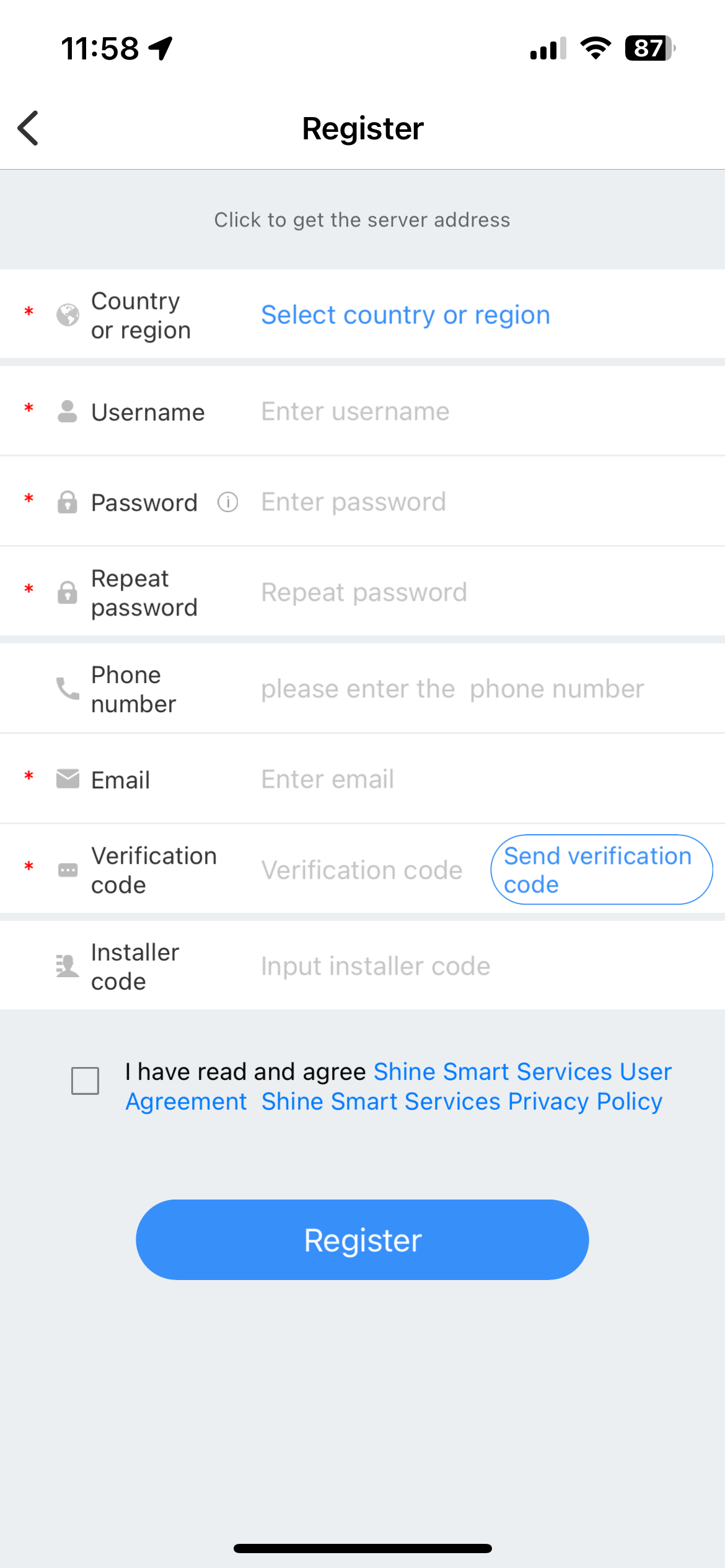Tap the password info icon
Image resolution: width=725 pixels, height=1568 pixels.
pyautogui.click(x=227, y=502)
